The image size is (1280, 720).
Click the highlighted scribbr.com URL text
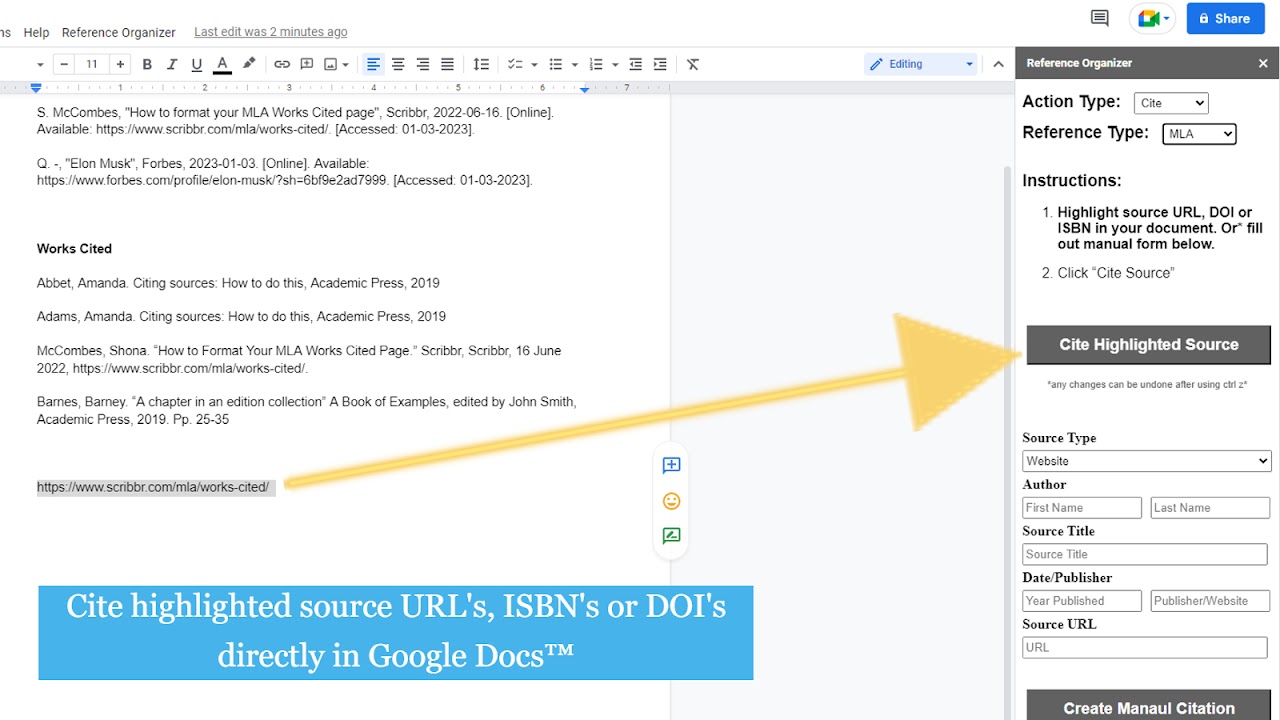click(153, 488)
